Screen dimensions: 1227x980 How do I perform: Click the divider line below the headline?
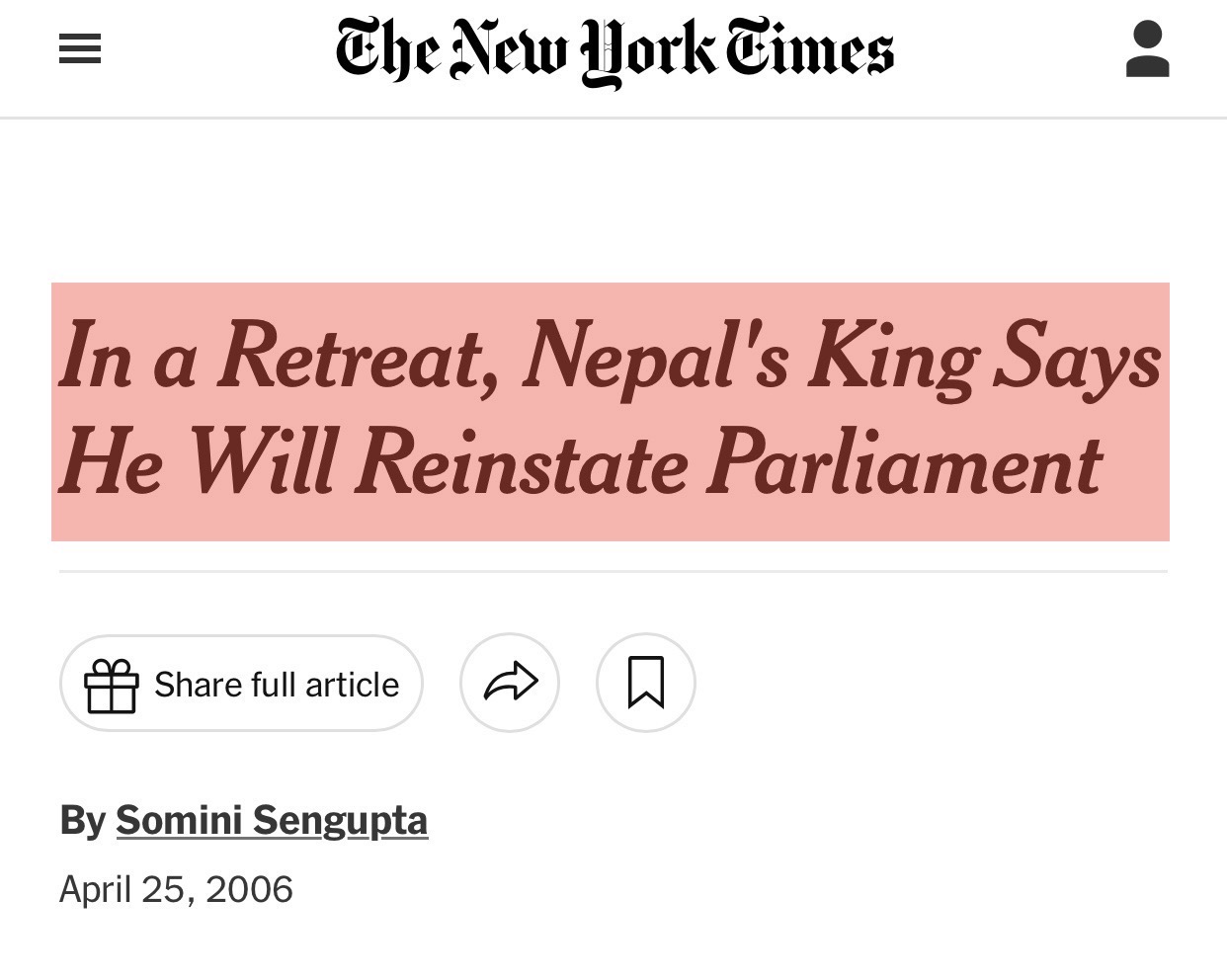pos(613,571)
